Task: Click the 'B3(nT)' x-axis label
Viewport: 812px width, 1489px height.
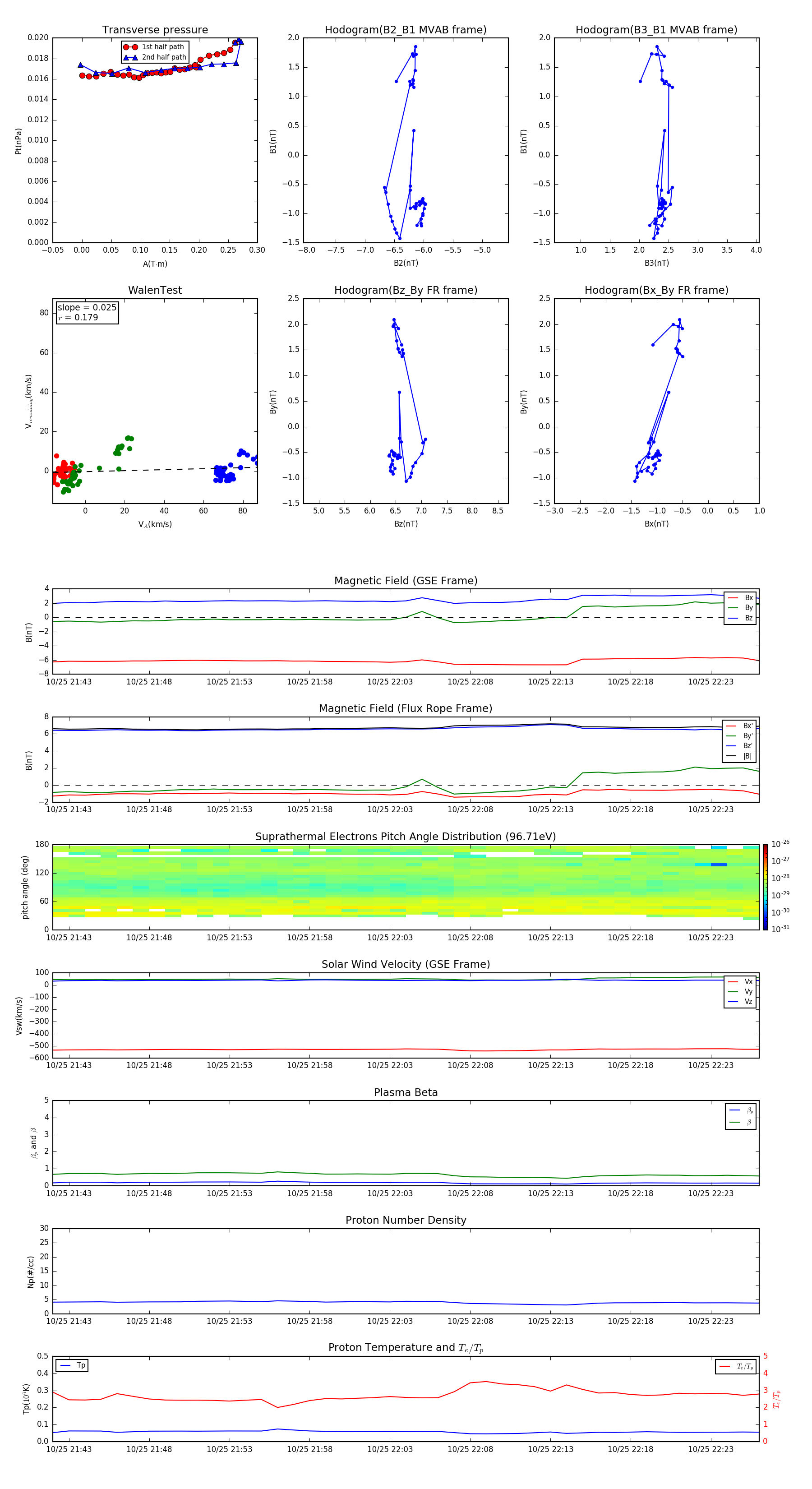Action: click(x=656, y=263)
